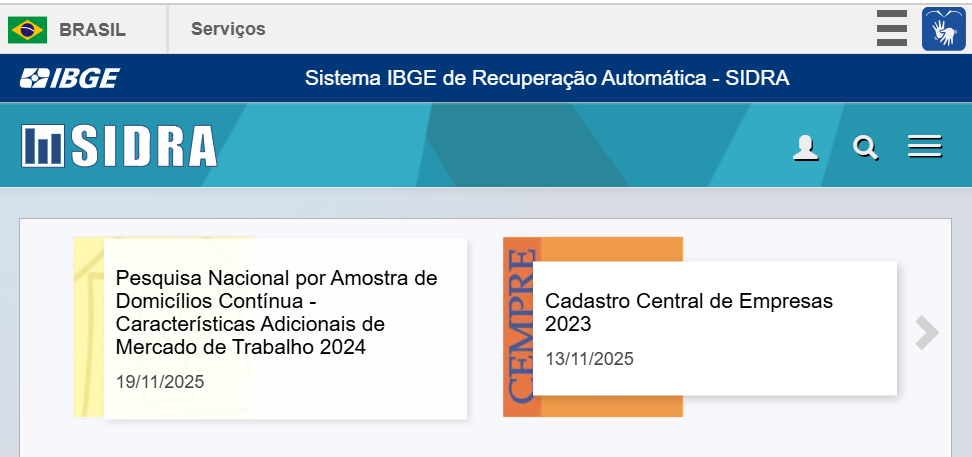Click the SIDRA bar-chart logo symbol
This screenshot has width=972, height=457.
(x=43, y=146)
